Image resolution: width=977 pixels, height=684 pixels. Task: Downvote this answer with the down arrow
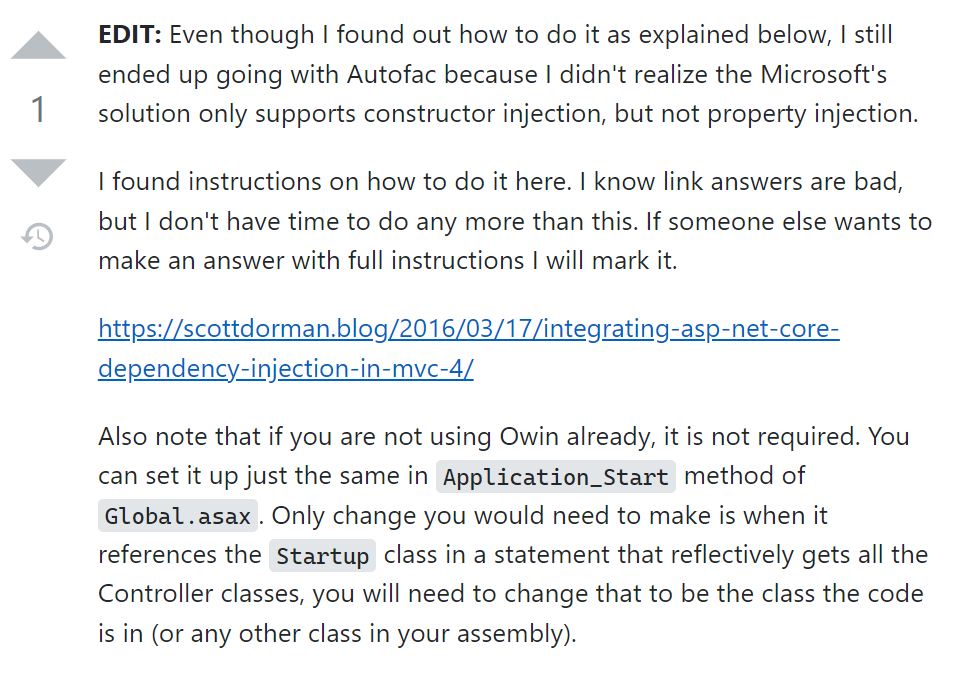(38, 173)
